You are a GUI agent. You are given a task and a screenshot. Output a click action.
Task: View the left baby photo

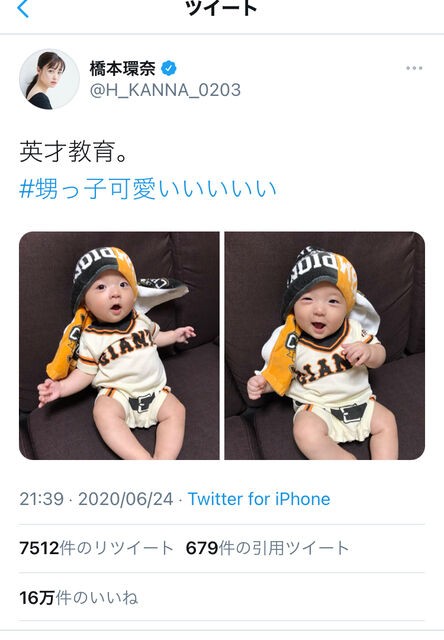click(119, 346)
